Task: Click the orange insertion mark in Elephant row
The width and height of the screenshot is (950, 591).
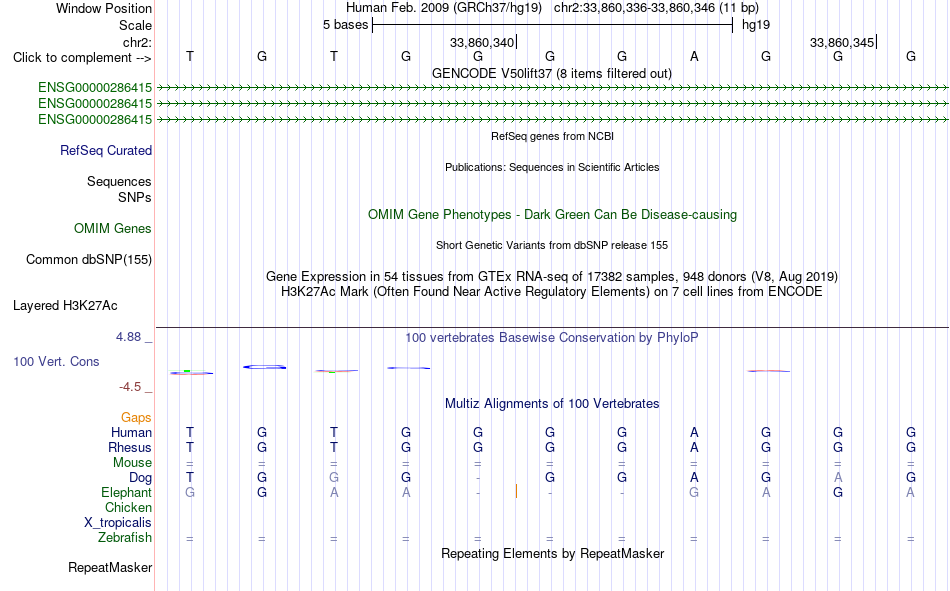Action: coord(516,491)
